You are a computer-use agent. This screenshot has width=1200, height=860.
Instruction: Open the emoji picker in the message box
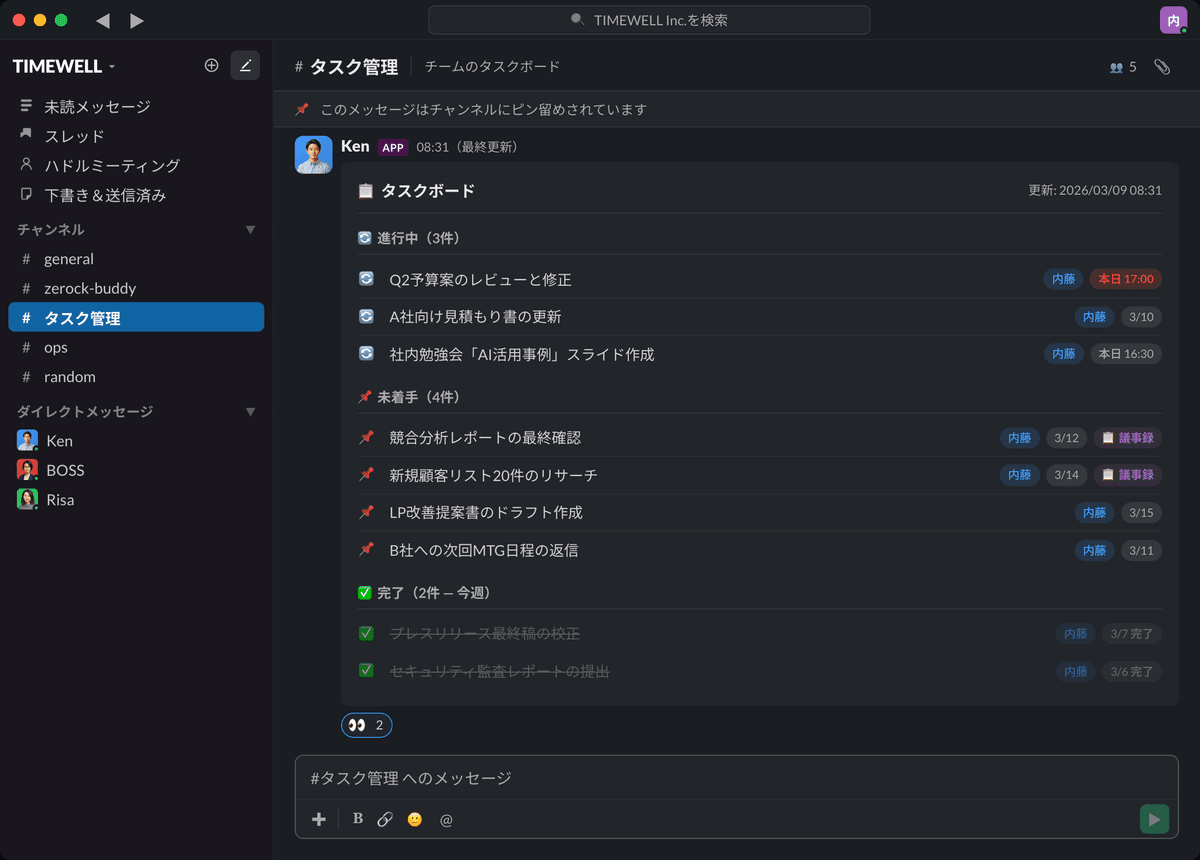pos(414,819)
